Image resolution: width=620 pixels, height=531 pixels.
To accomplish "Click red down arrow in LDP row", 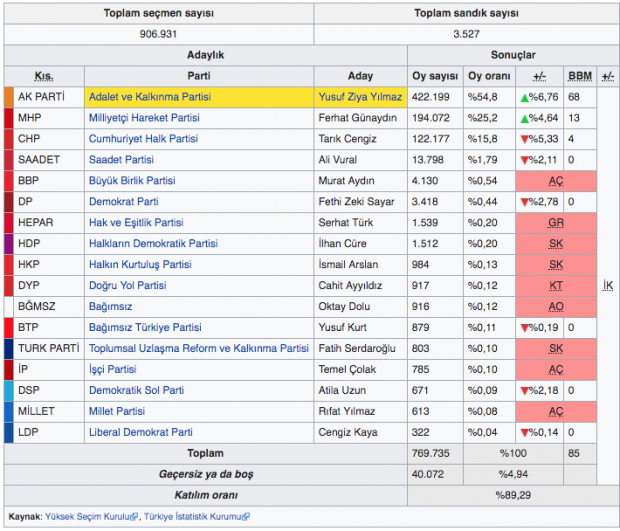I will (524, 432).
